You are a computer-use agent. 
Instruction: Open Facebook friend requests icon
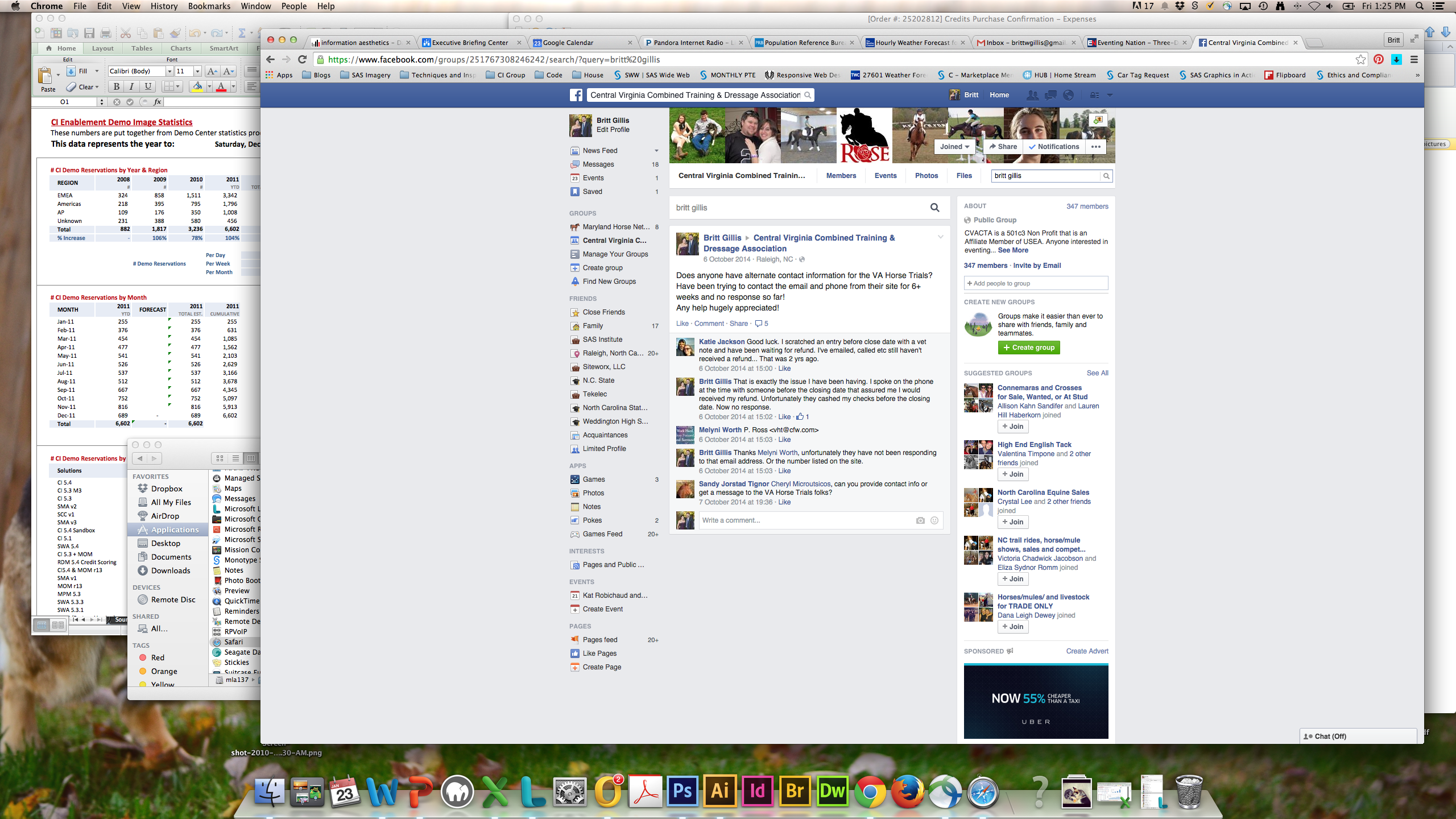[x=1032, y=95]
